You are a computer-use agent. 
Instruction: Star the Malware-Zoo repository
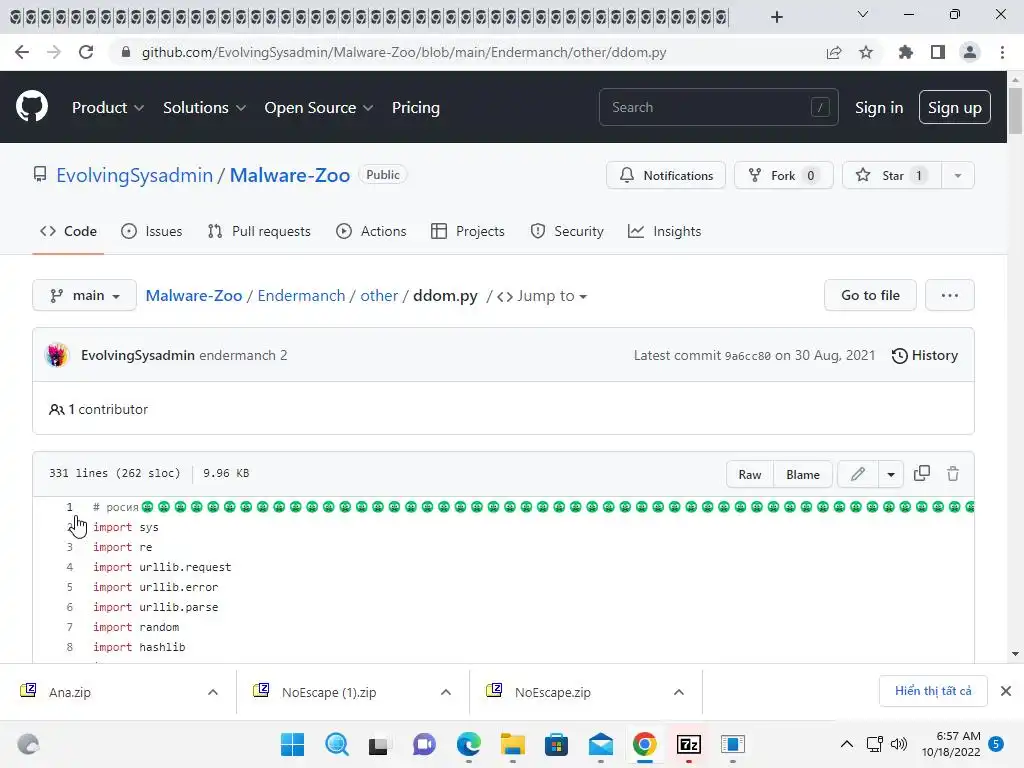892,175
